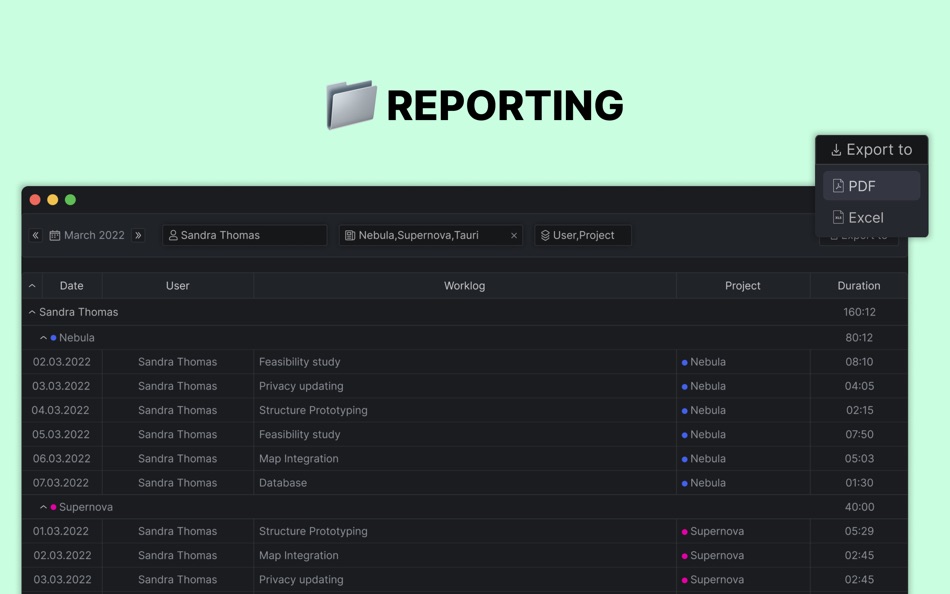Click the 08:10 duration cell
This screenshot has width=950, height=594.
tap(859, 362)
